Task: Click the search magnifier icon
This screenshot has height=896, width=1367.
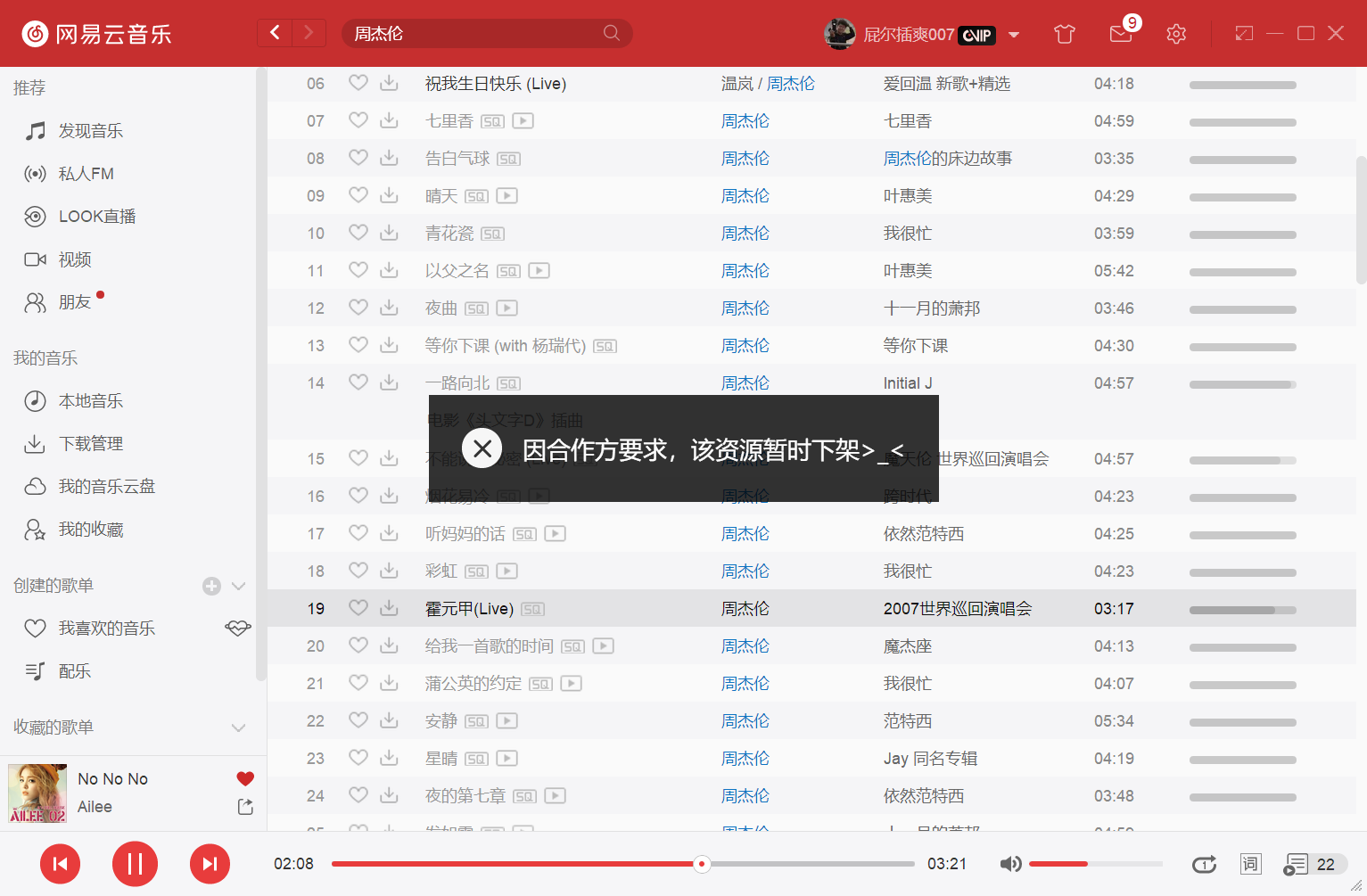Action: (x=611, y=33)
